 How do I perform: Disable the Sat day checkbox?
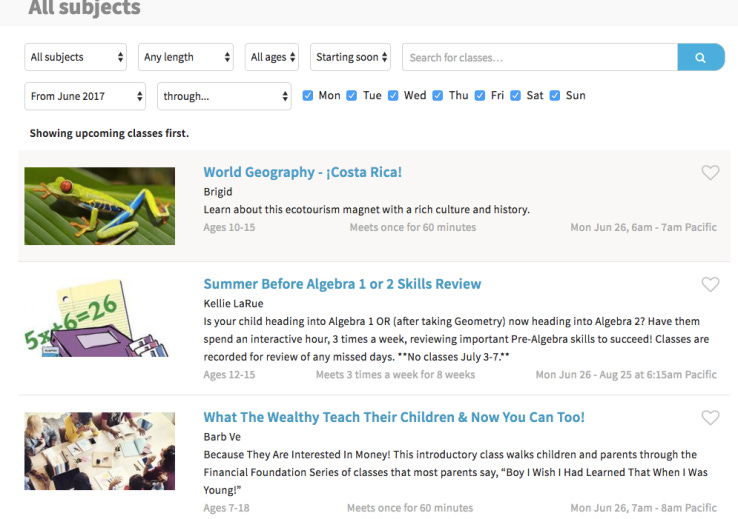516,96
